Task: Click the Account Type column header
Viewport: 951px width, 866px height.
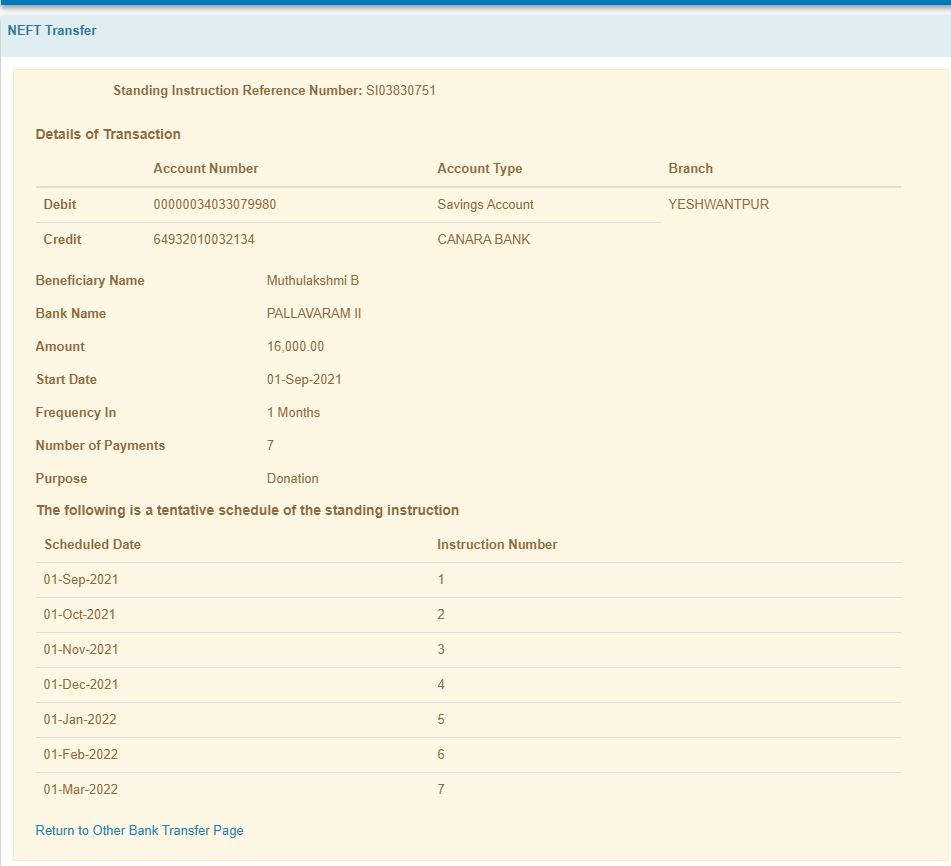Action: 479,169
